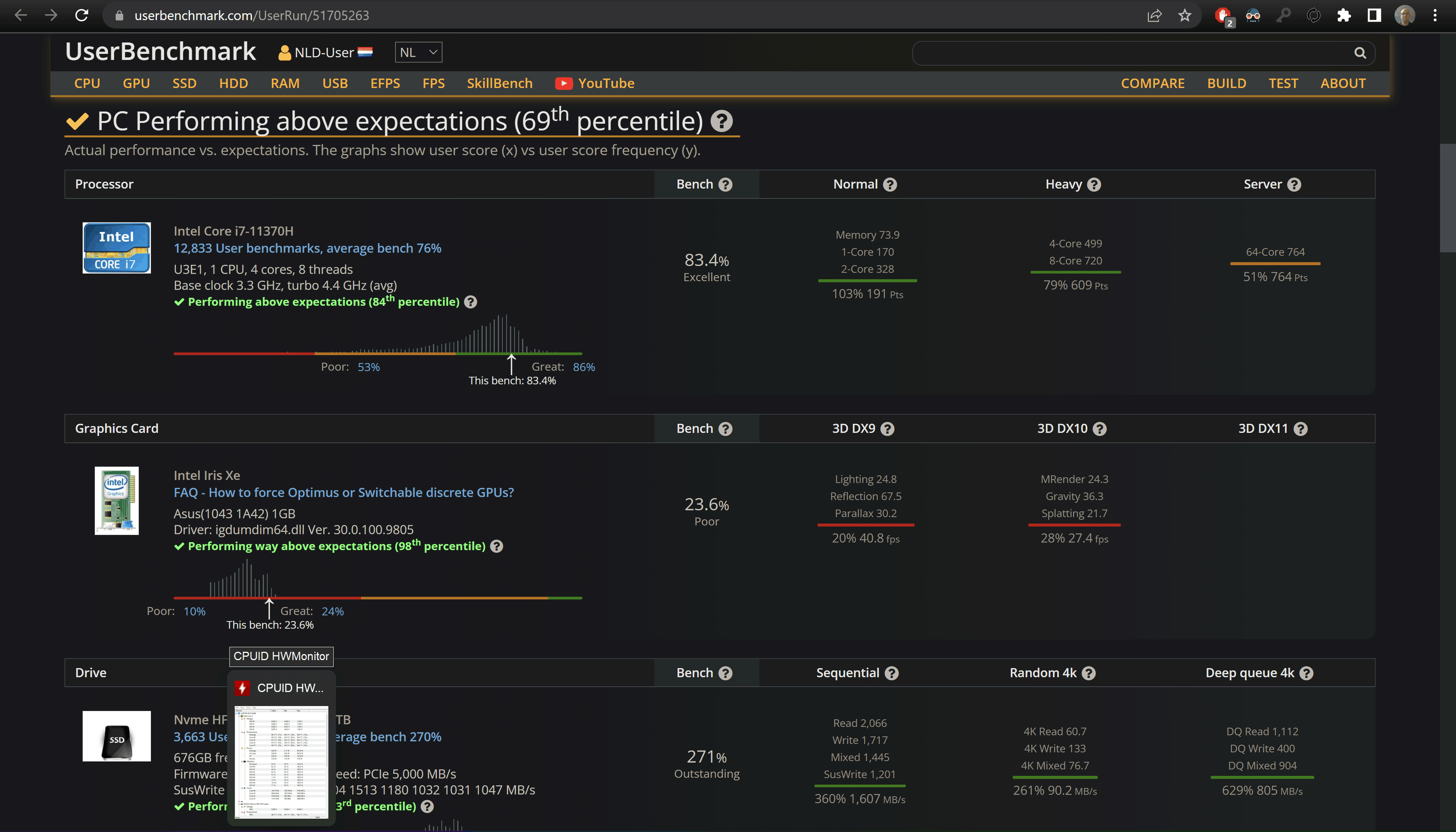This screenshot has width=1456, height=832.
Task: Go back using the browser back arrow
Action: coord(21,15)
